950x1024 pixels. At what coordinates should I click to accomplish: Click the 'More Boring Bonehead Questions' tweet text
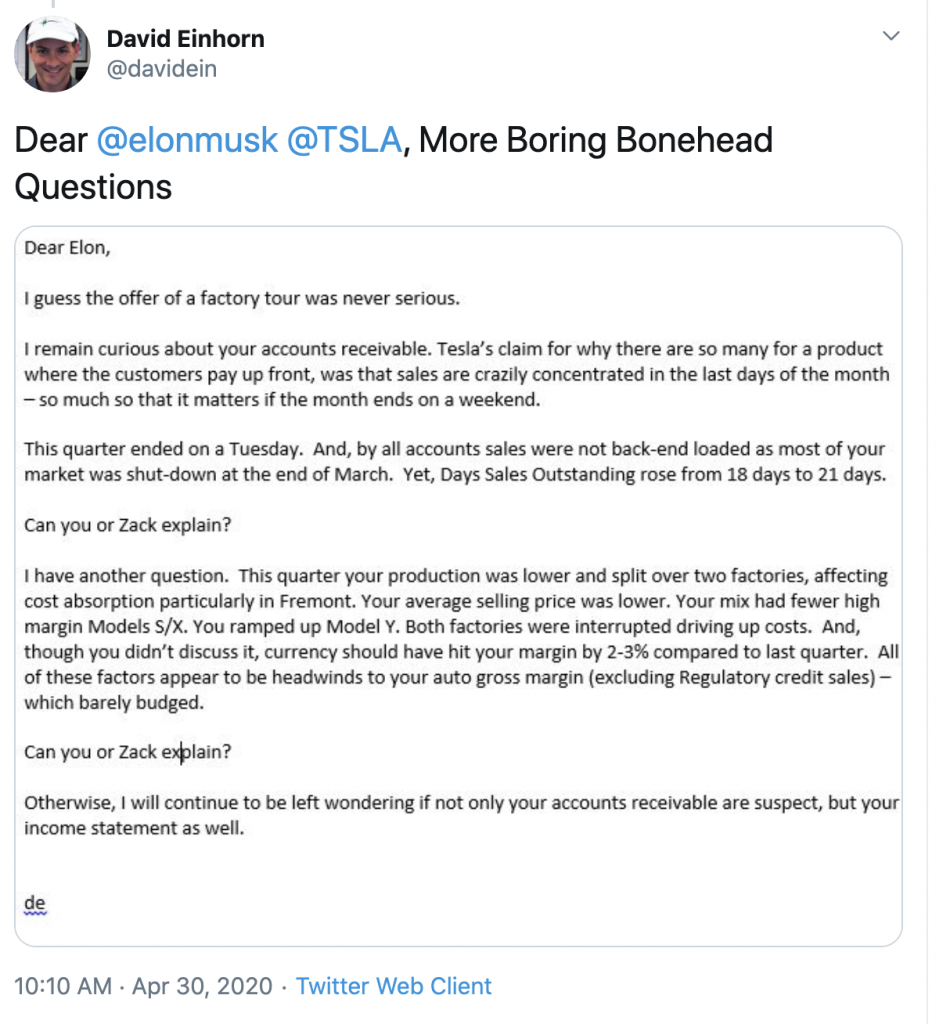point(394,163)
